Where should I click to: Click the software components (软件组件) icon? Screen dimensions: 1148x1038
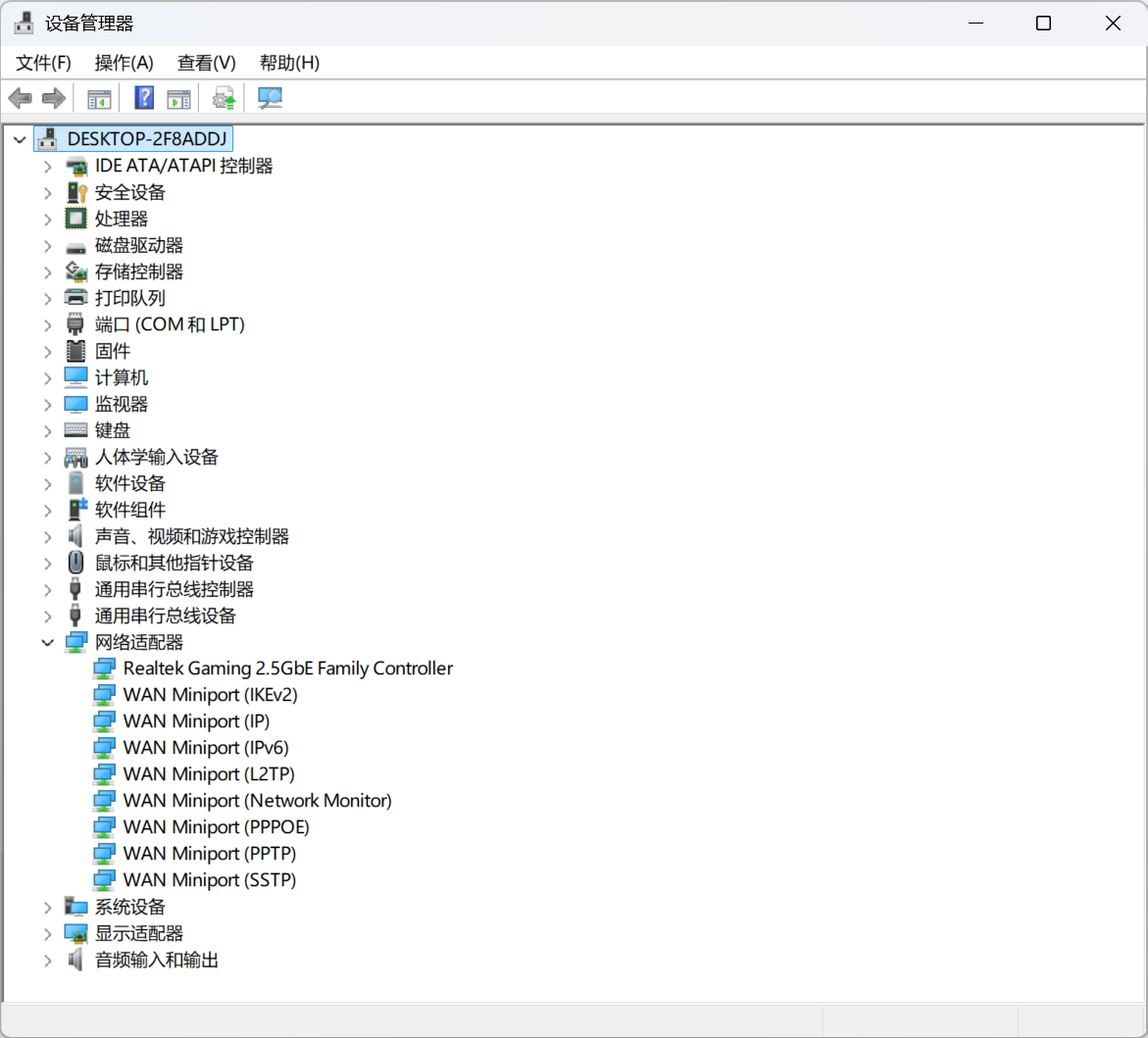coord(76,510)
